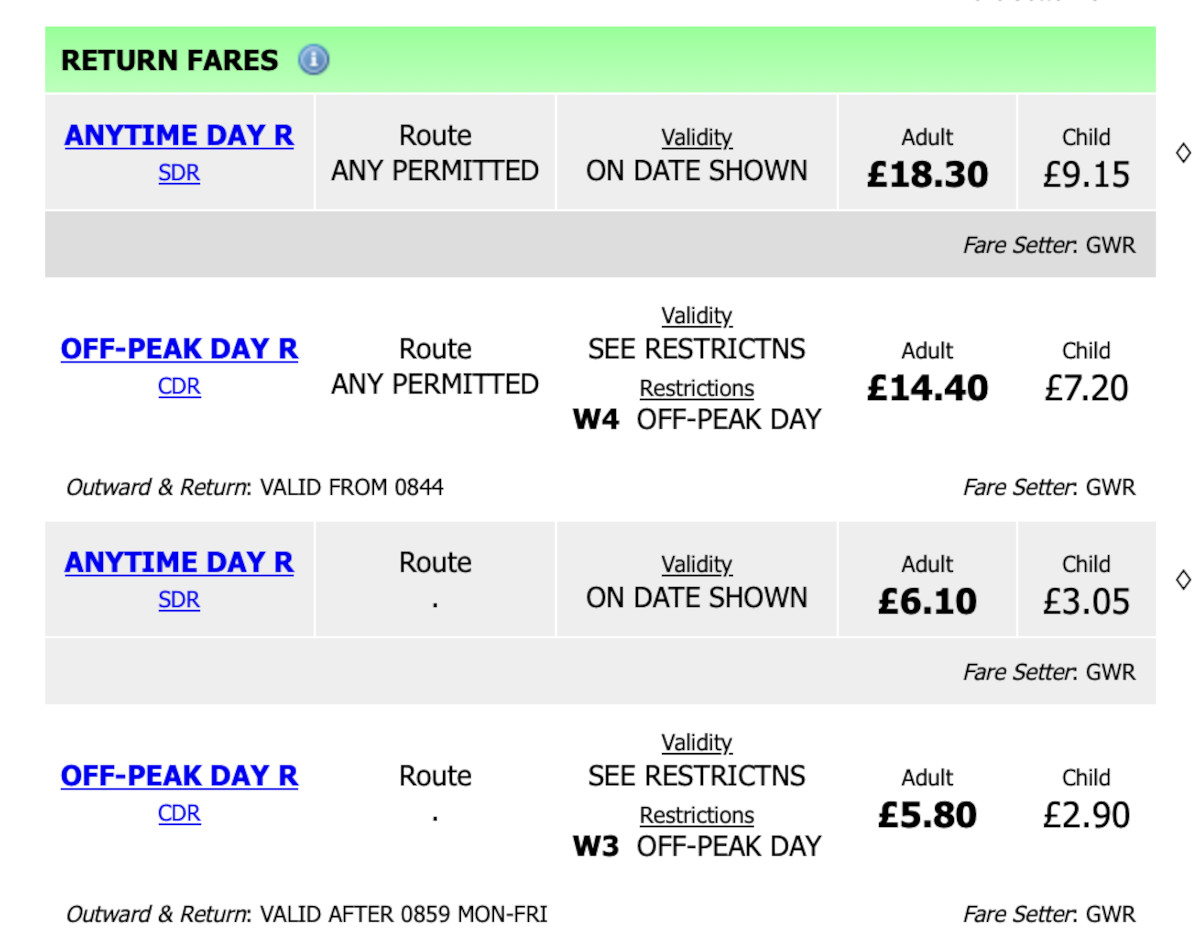Viewport: 1200px width, 942px height.
Task: Click the diamond symbol next to £9.15 child fare
Action: 1183,153
